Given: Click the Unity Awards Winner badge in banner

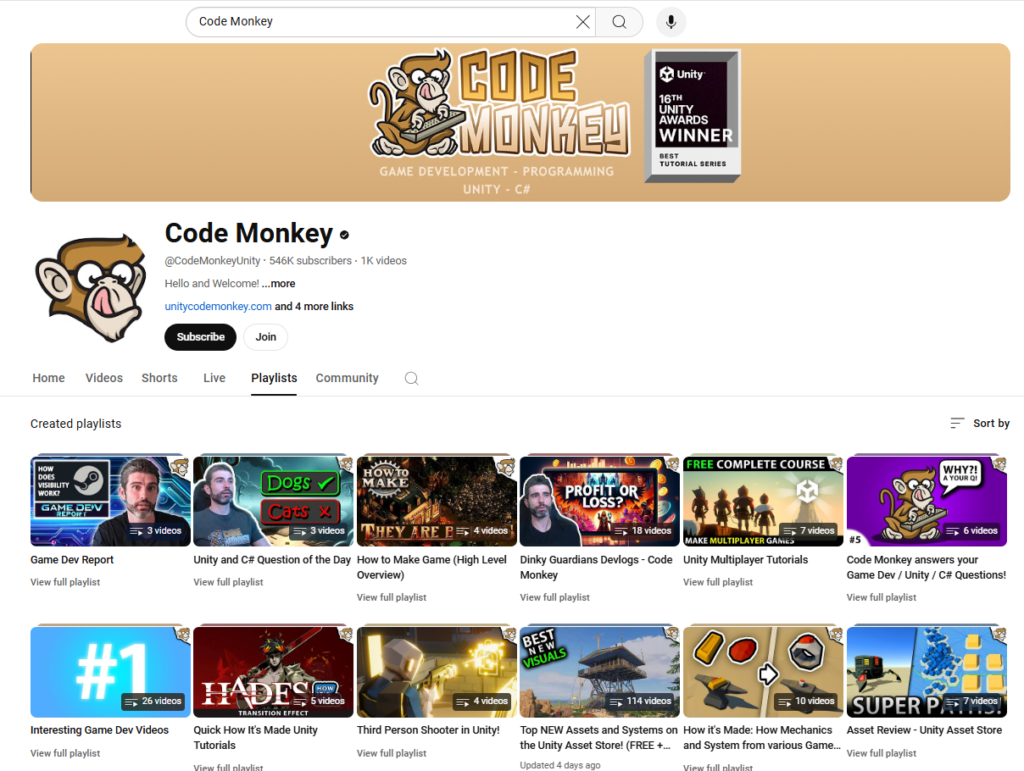Looking at the screenshot, I should [x=693, y=116].
